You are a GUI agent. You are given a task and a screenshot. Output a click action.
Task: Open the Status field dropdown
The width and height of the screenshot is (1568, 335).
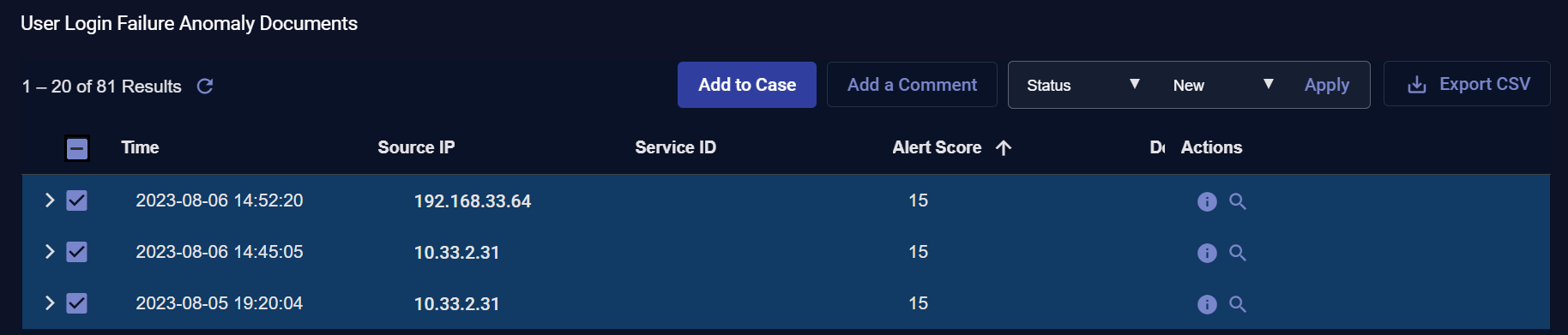1083,85
